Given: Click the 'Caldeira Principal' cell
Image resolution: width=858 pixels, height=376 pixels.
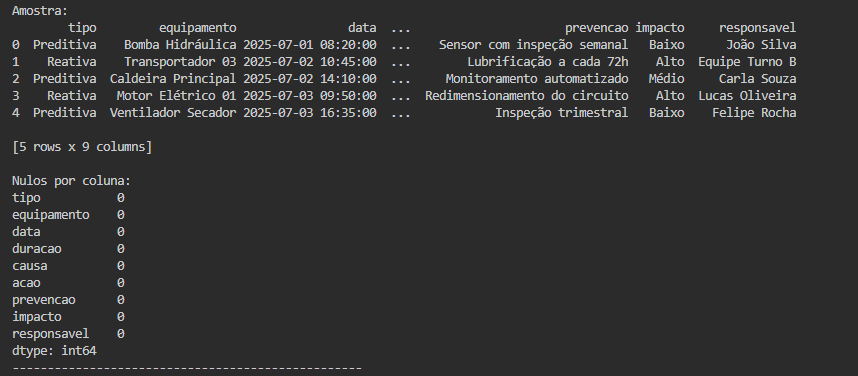Looking at the screenshot, I should [x=173, y=79].
